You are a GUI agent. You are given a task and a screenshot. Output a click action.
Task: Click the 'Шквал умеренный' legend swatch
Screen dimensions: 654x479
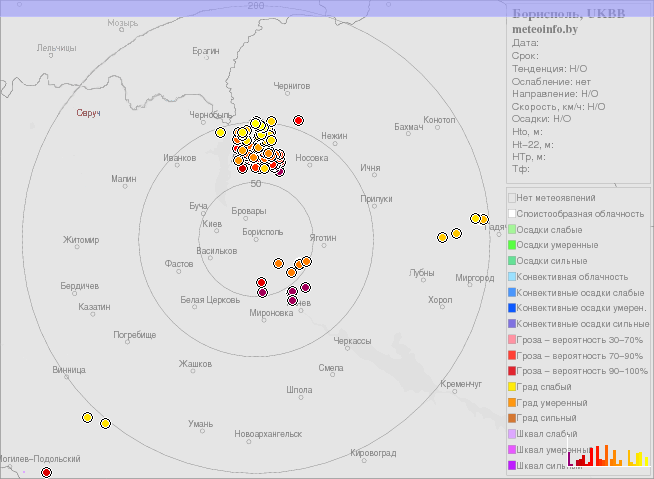(x=512, y=450)
